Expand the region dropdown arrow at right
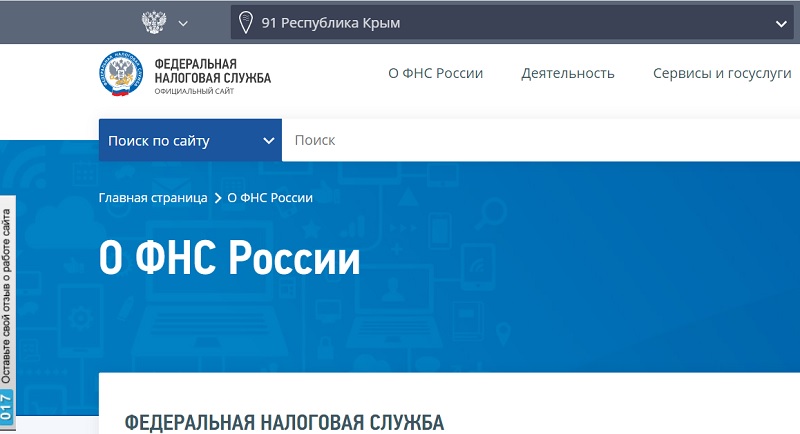Image resolution: width=800 pixels, height=434 pixels. tap(781, 23)
